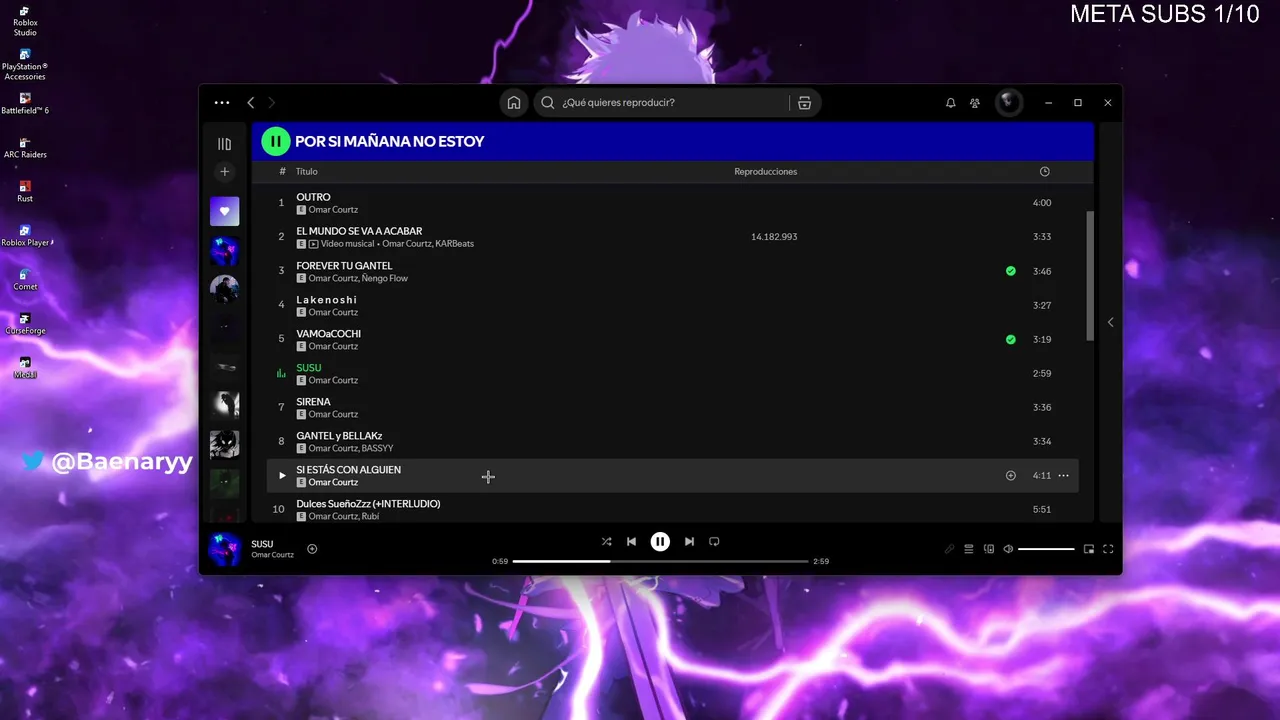Screen dimensions: 1280x720
Task: Click the equalizer playing icon beside SUSU
Action: [x=281, y=373]
